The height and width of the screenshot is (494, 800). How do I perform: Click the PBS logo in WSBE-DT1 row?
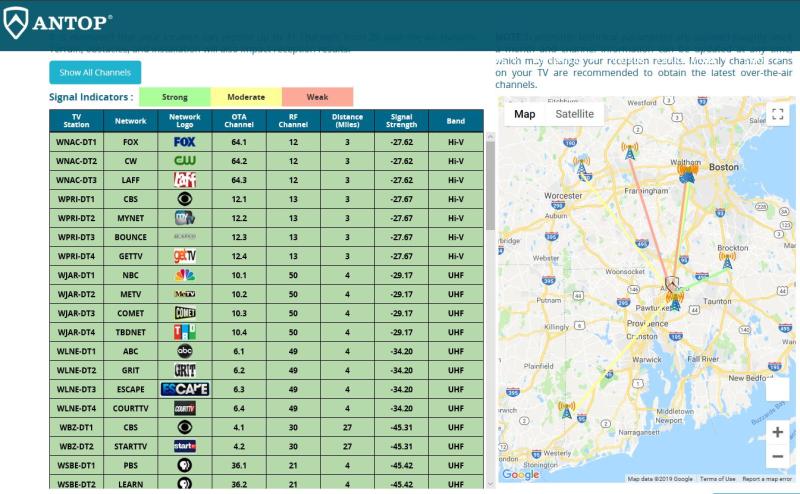(185, 465)
